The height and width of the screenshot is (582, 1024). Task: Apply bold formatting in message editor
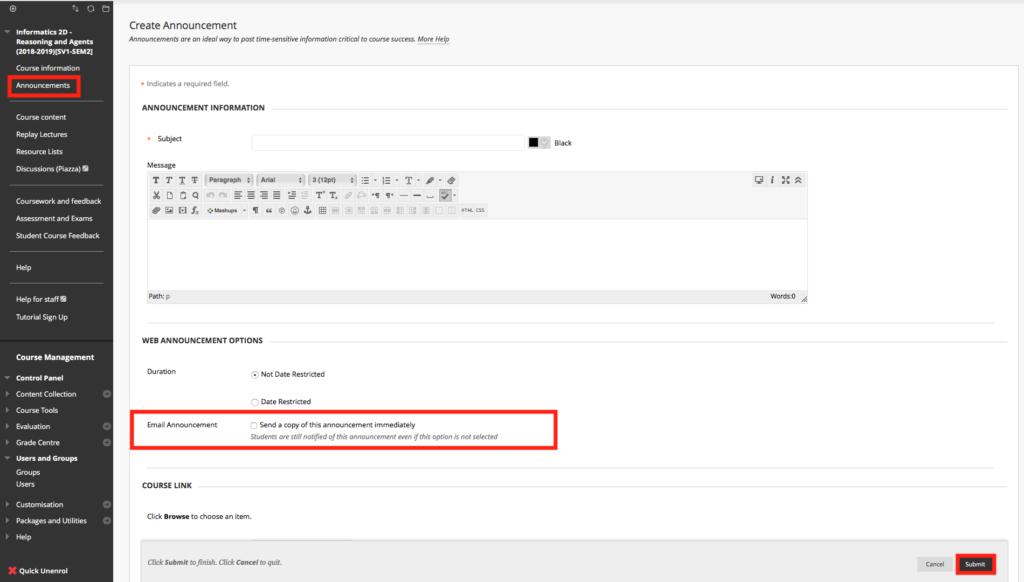(155, 180)
